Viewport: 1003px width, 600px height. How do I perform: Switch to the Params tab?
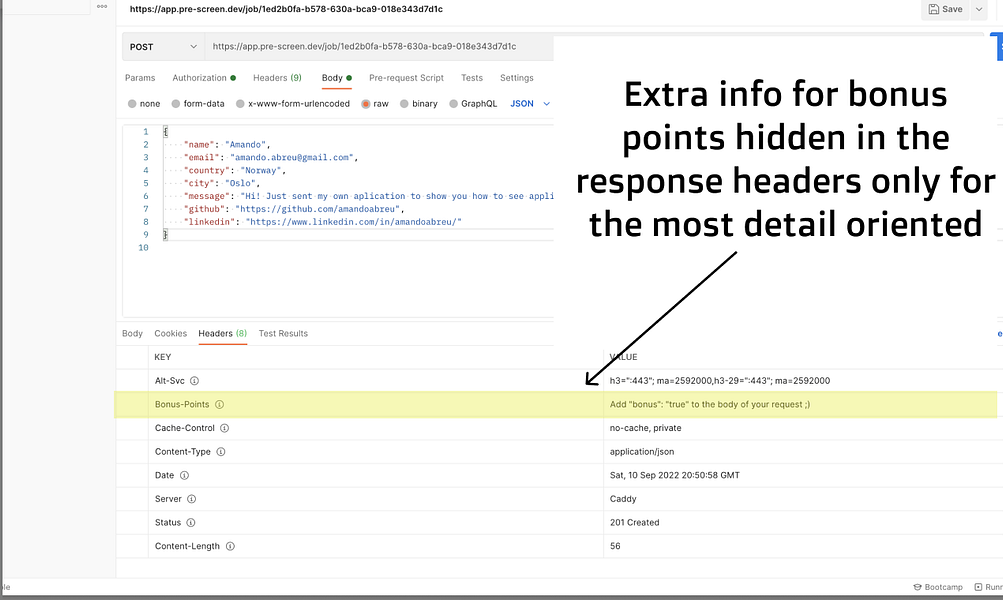[140, 78]
